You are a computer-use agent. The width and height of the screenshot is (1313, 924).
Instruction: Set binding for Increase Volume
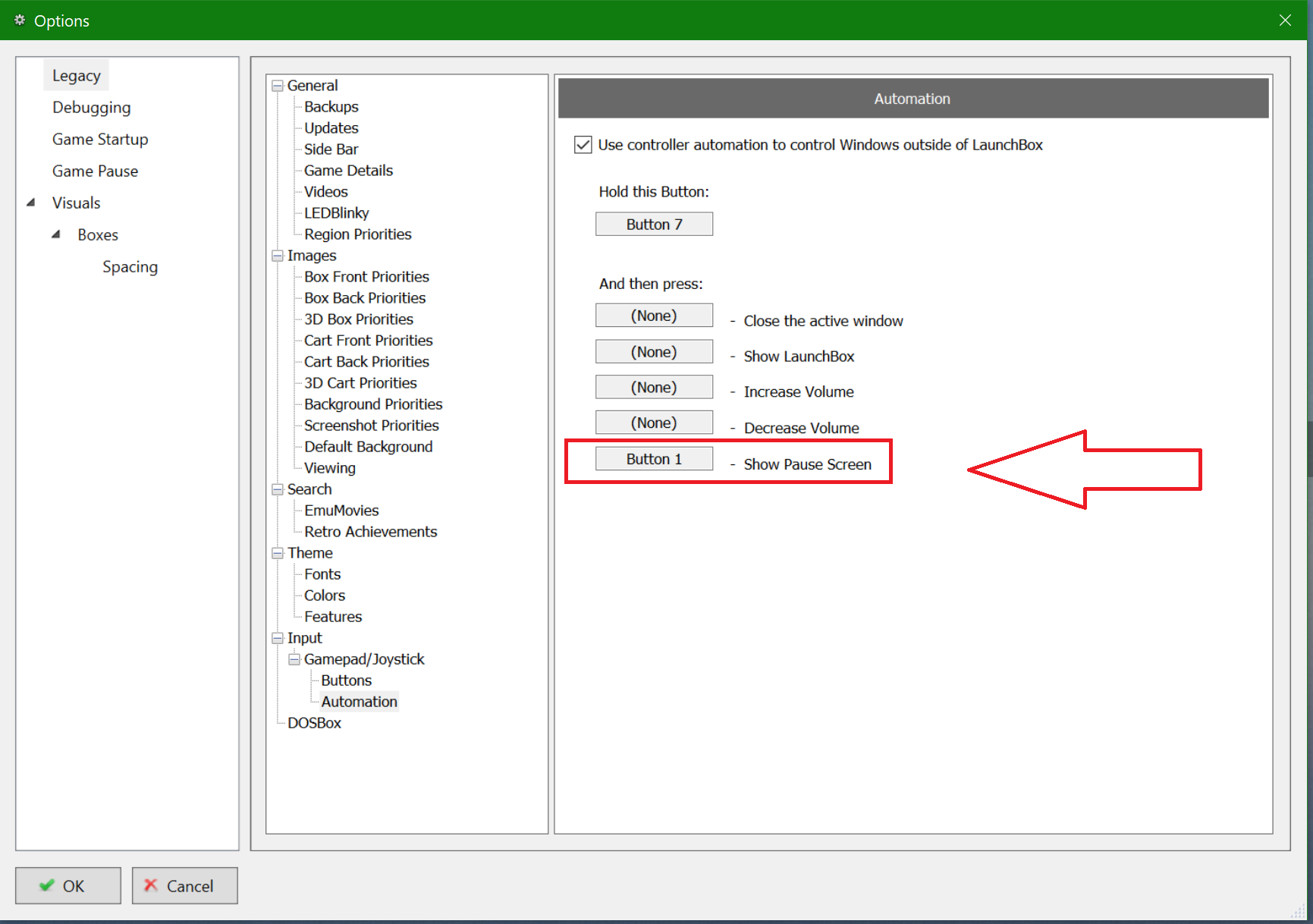[x=654, y=387]
